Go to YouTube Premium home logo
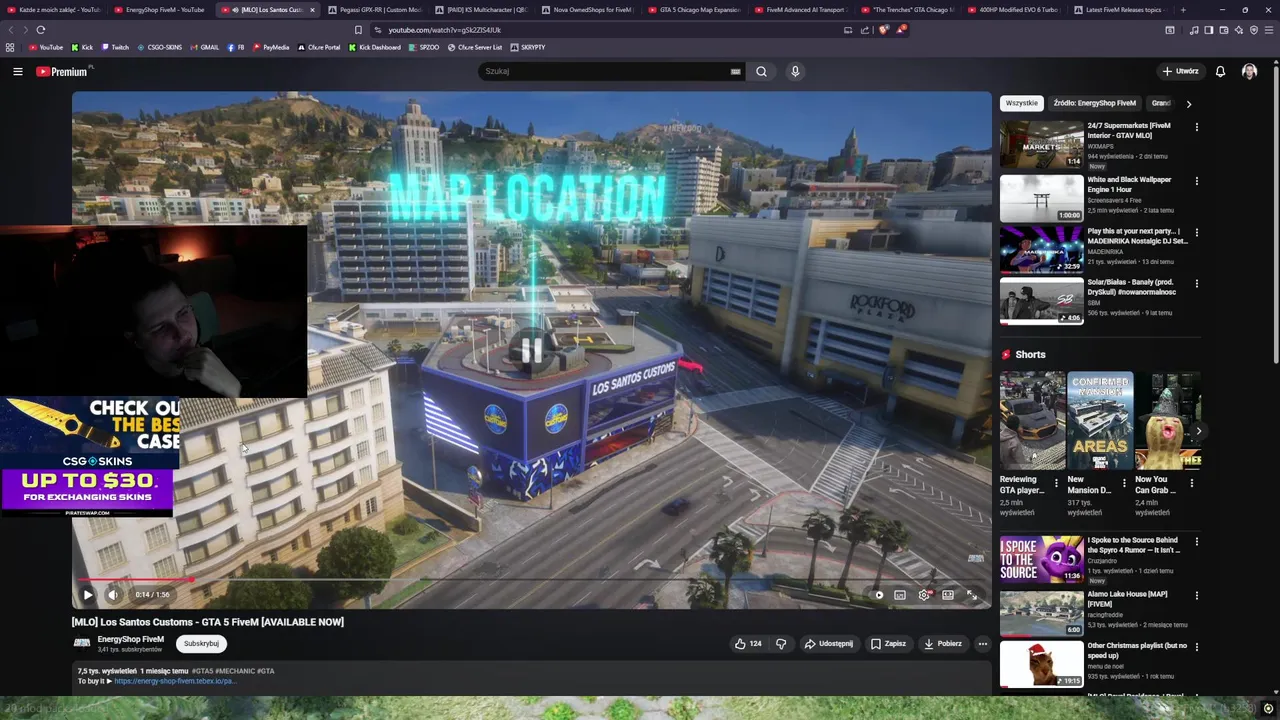 click(63, 72)
